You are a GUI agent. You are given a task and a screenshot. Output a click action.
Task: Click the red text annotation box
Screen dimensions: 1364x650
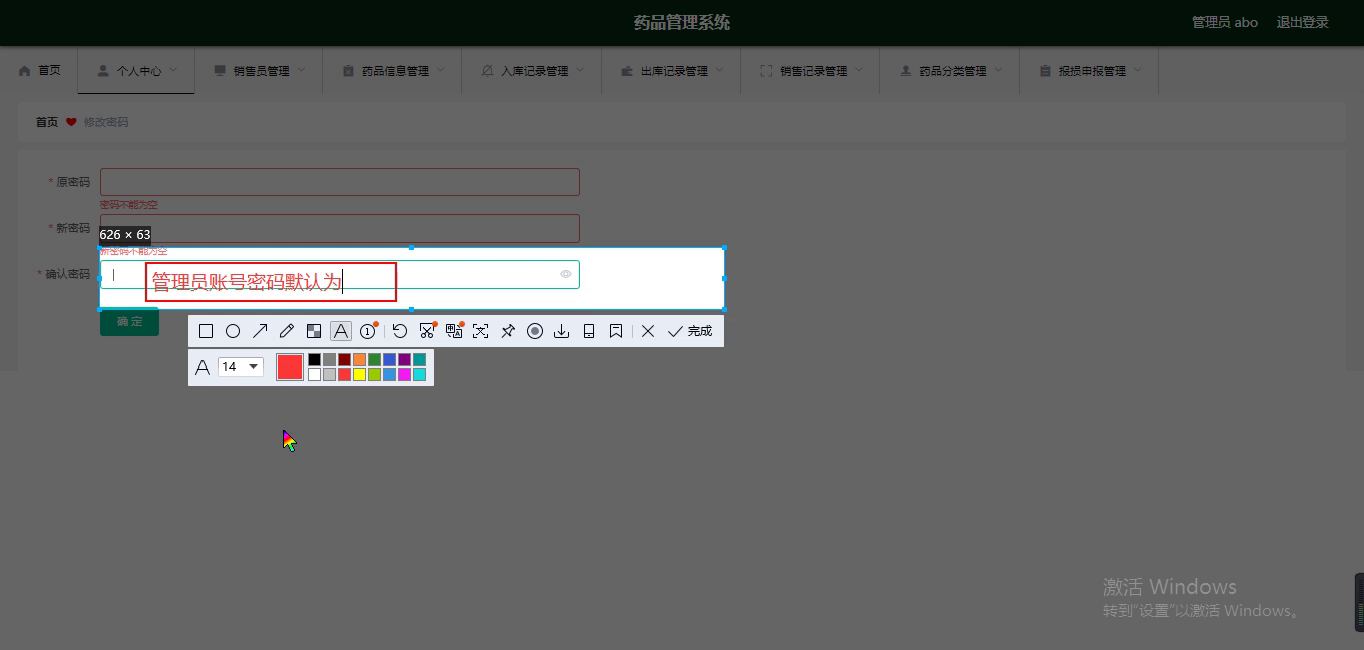[271, 282]
